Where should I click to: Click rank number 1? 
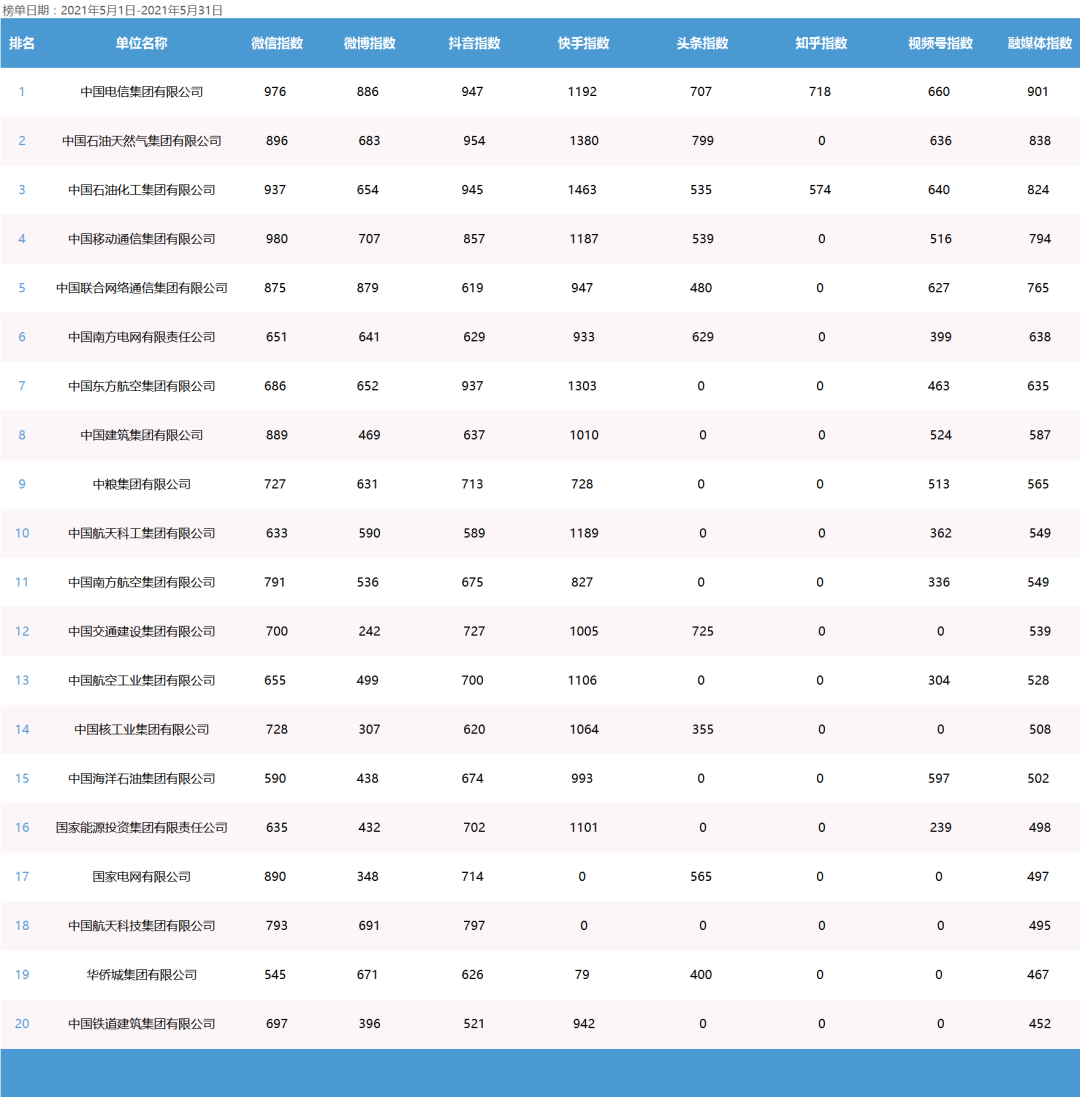[22, 92]
